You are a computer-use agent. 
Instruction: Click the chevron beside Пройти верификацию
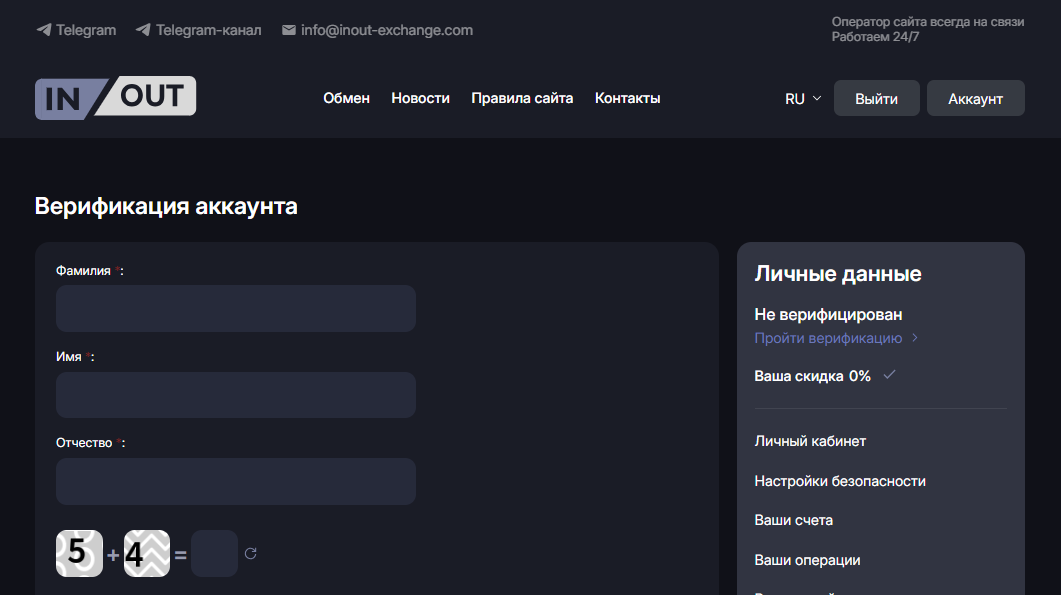pos(915,338)
